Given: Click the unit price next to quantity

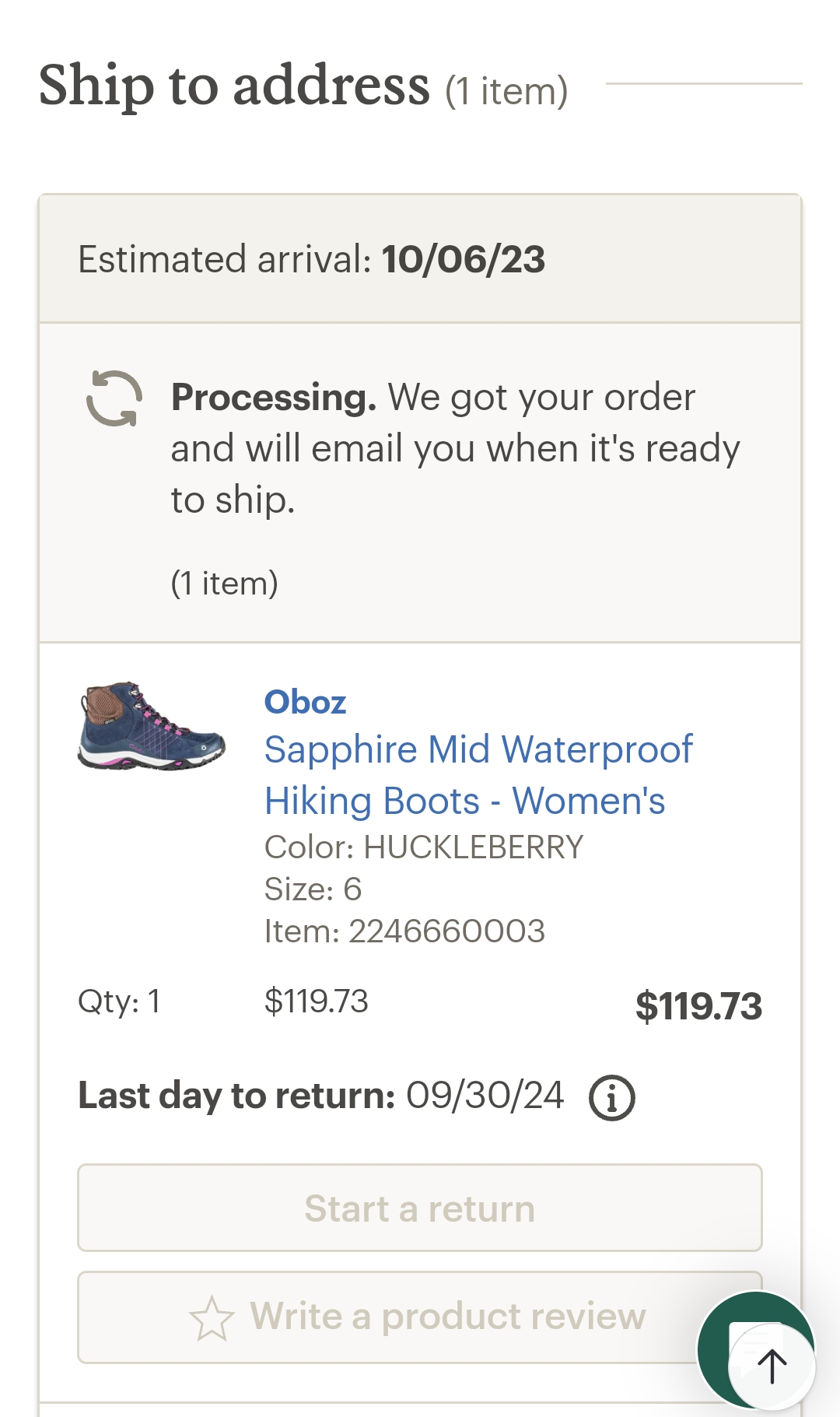Looking at the screenshot, I should pos(316,1001).
